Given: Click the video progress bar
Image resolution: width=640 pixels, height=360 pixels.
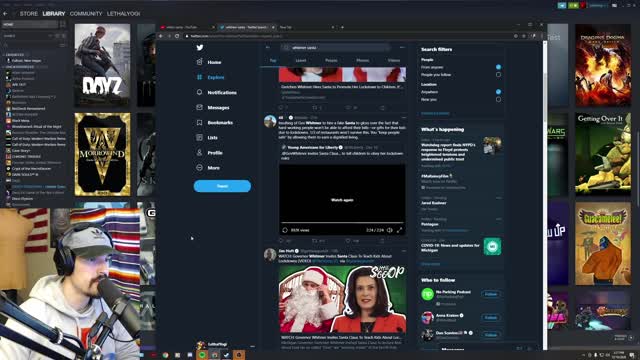Looking at the screenshot, I should coord(342,223).
